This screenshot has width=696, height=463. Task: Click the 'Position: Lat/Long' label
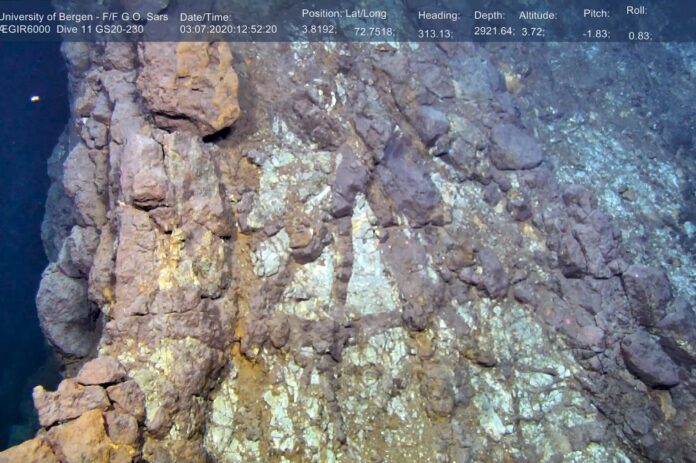pos(344,14)
